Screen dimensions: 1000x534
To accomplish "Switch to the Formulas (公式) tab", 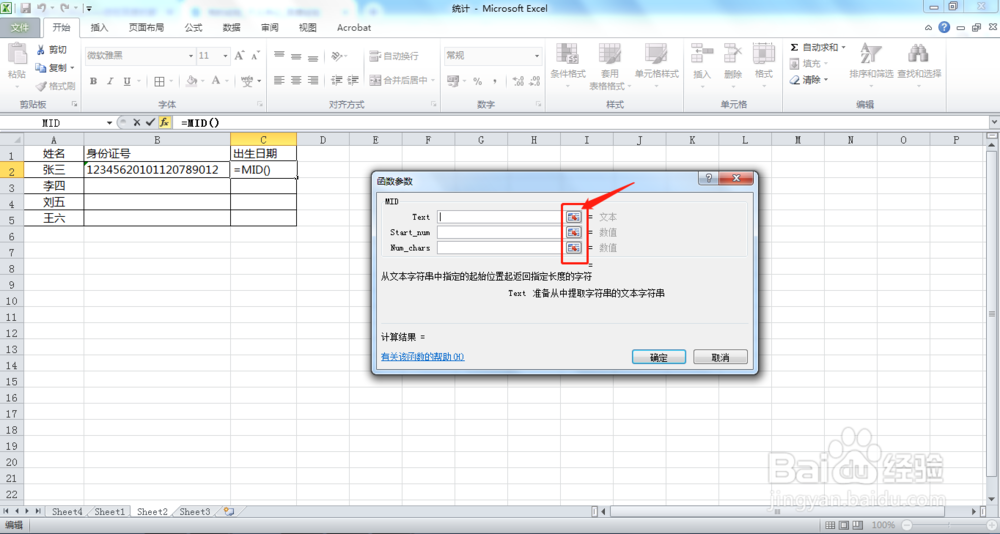I will tap(193, 27).
